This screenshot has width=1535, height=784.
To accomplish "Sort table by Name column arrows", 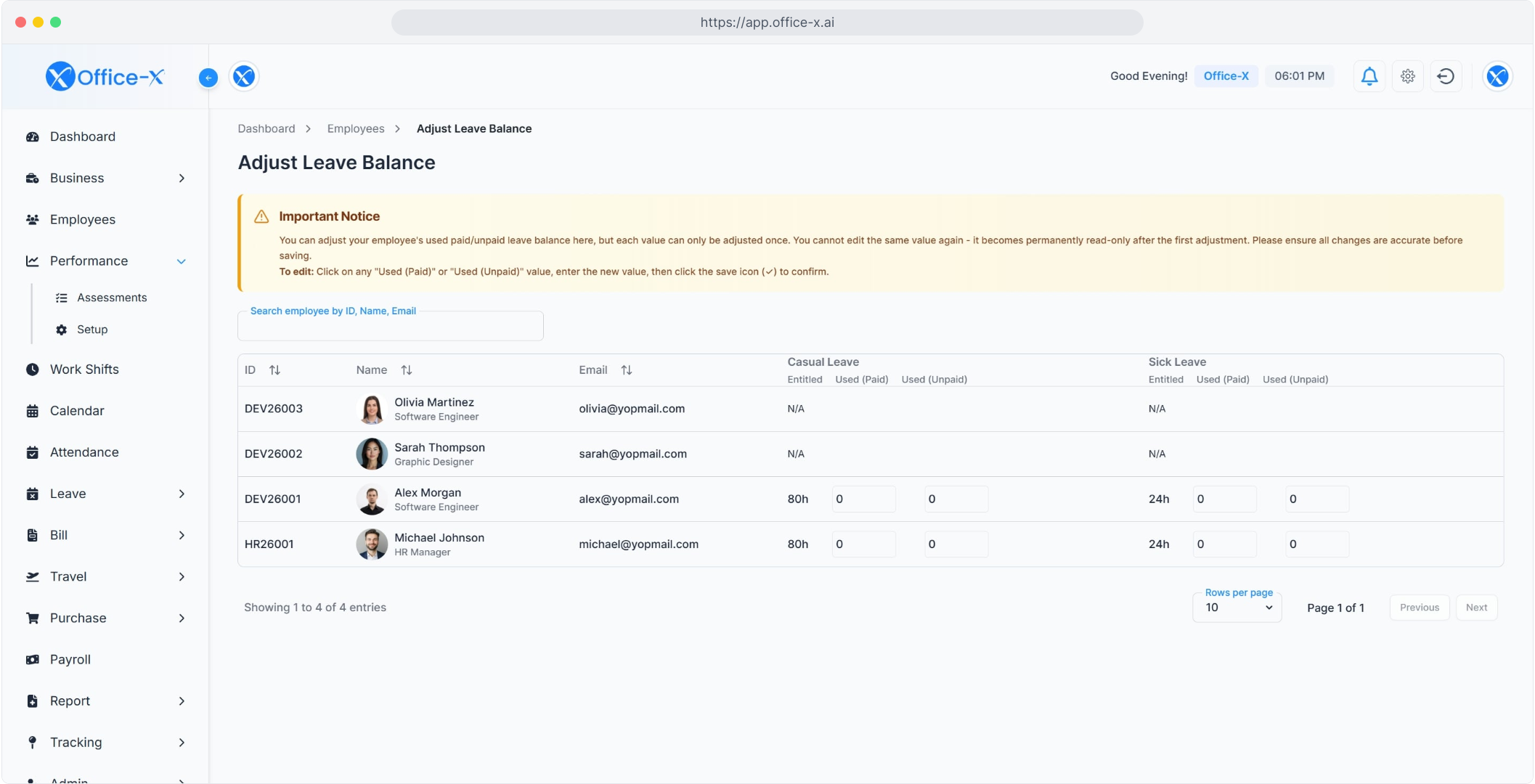I will [407, 370].
